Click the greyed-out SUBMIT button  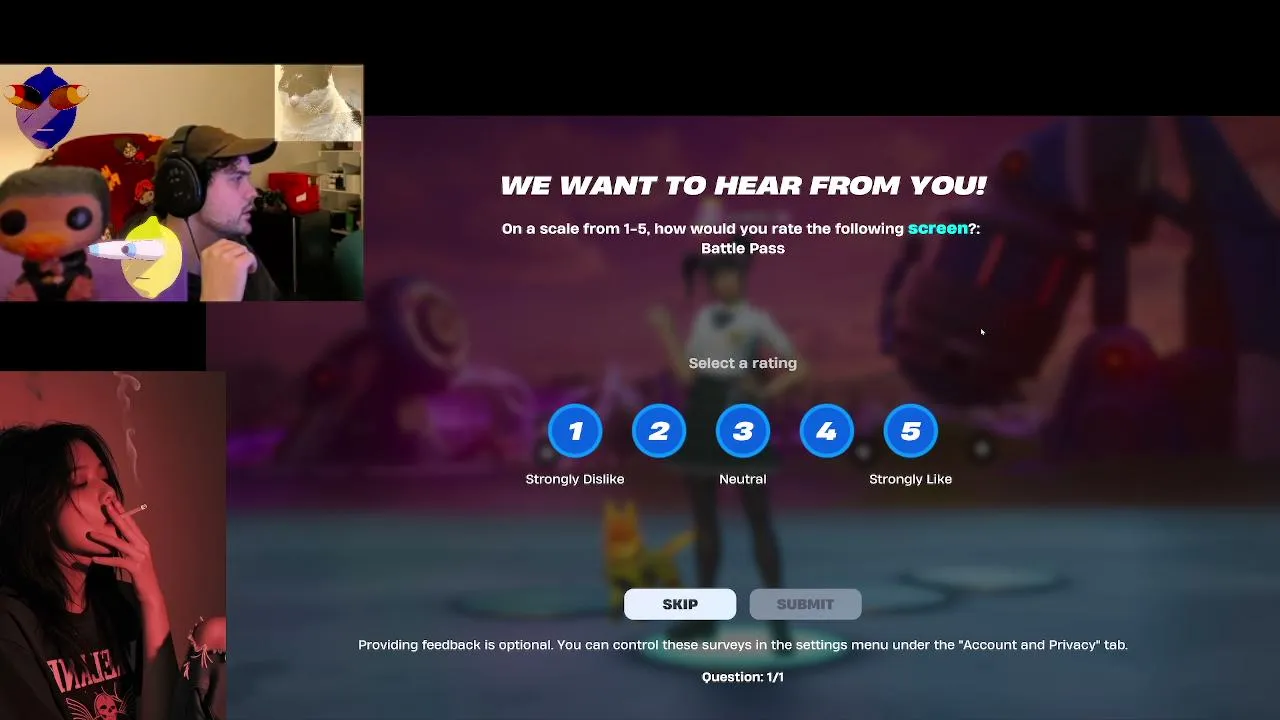coord(805,604)
